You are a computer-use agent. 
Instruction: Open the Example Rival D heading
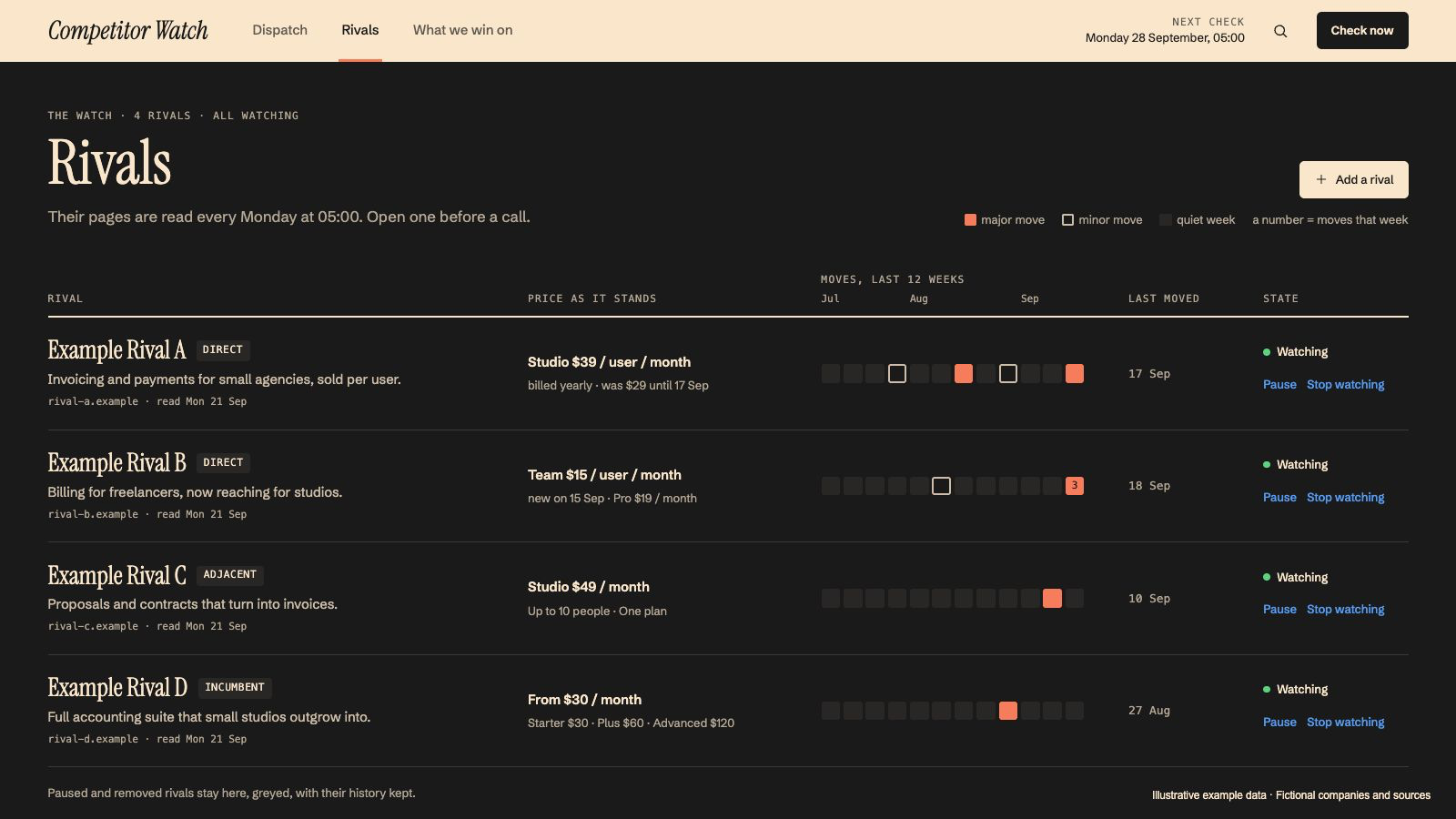point(117,688)
